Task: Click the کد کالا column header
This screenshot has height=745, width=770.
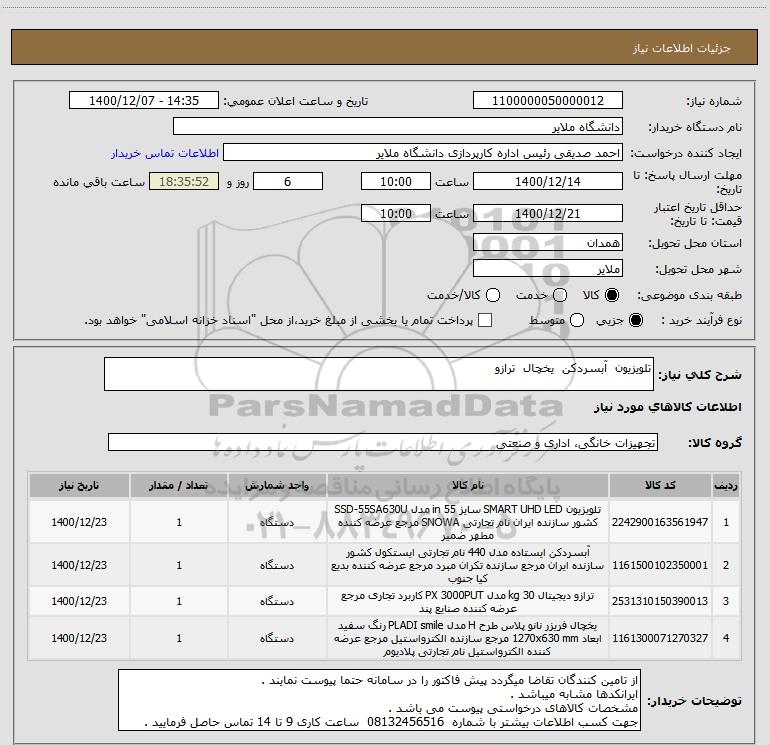Action: point(660,485)
